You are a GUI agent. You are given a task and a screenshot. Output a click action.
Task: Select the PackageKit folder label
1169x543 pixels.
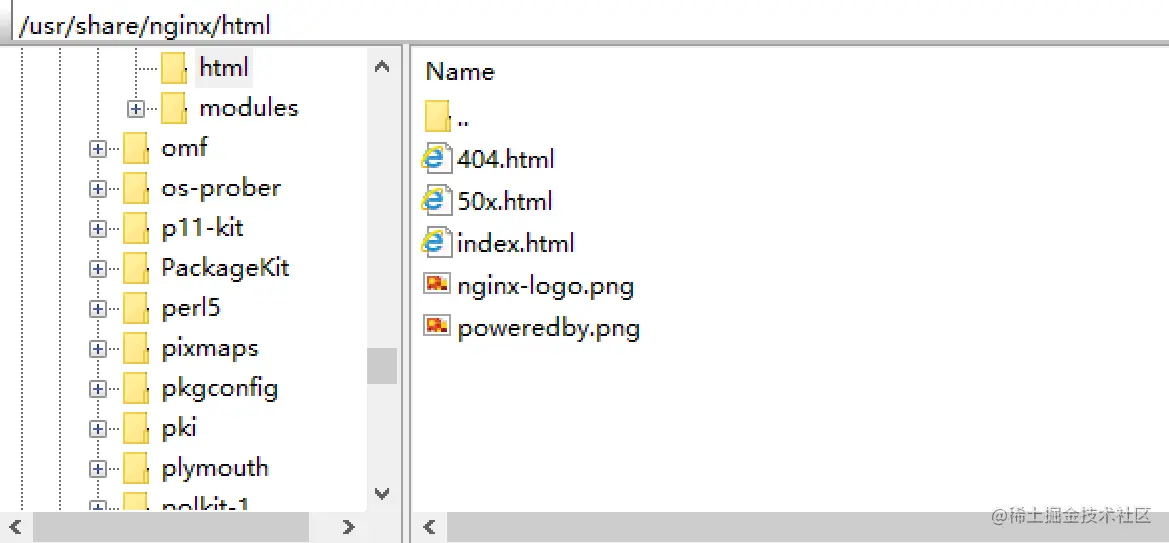225,268
